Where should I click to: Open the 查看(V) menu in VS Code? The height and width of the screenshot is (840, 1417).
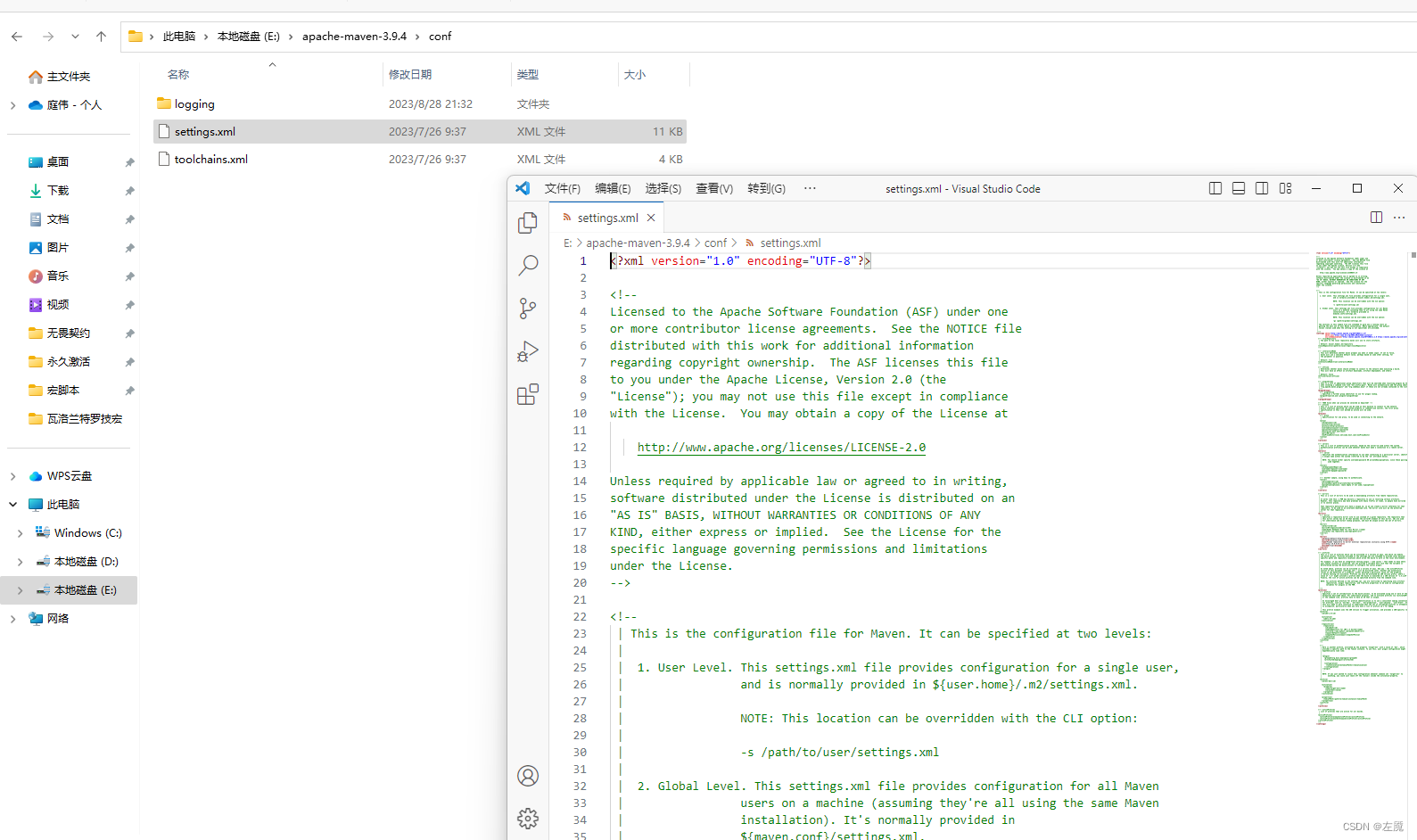pos(714,188)
